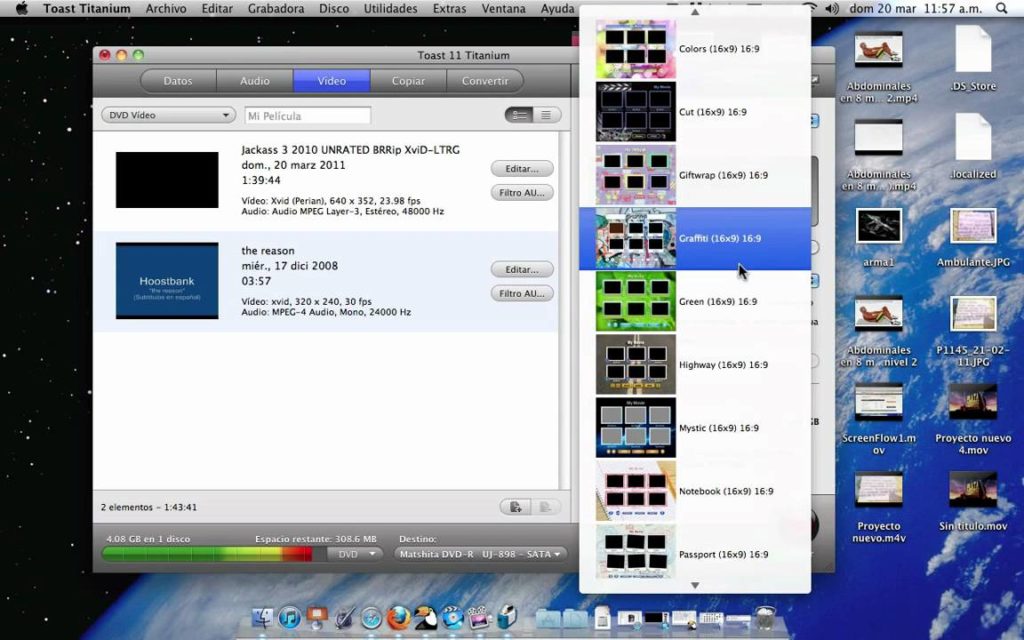Image resolution: width=1024 pixels, height=640 pixels.
Task: Select ScreenFlow1.mov desktop file
Action: [x=878, y=418]
